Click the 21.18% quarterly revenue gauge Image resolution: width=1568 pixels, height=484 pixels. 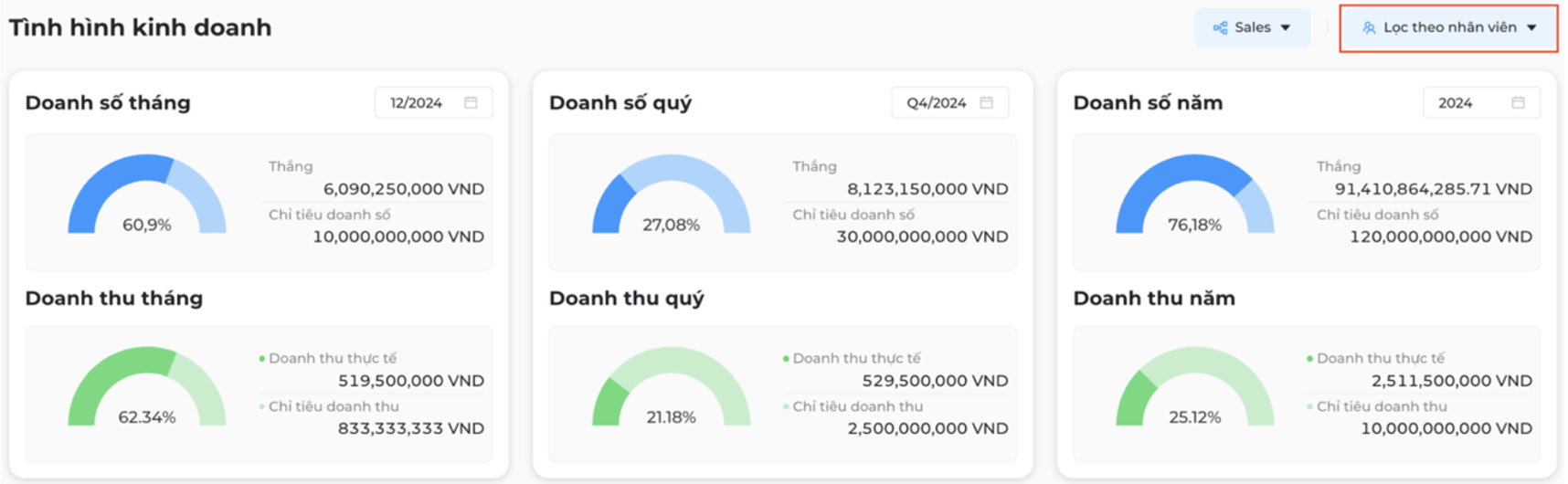[x=672, y=386]
